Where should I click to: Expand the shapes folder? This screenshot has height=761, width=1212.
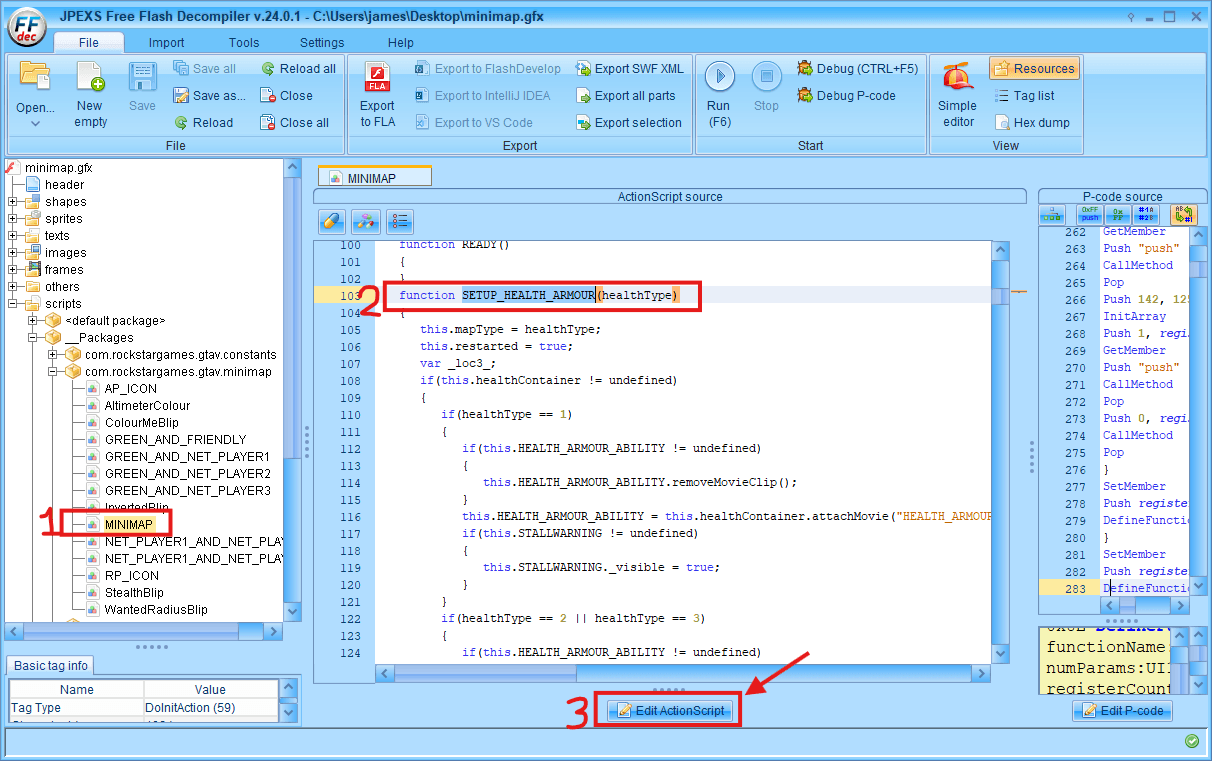(x=14, y=202)
